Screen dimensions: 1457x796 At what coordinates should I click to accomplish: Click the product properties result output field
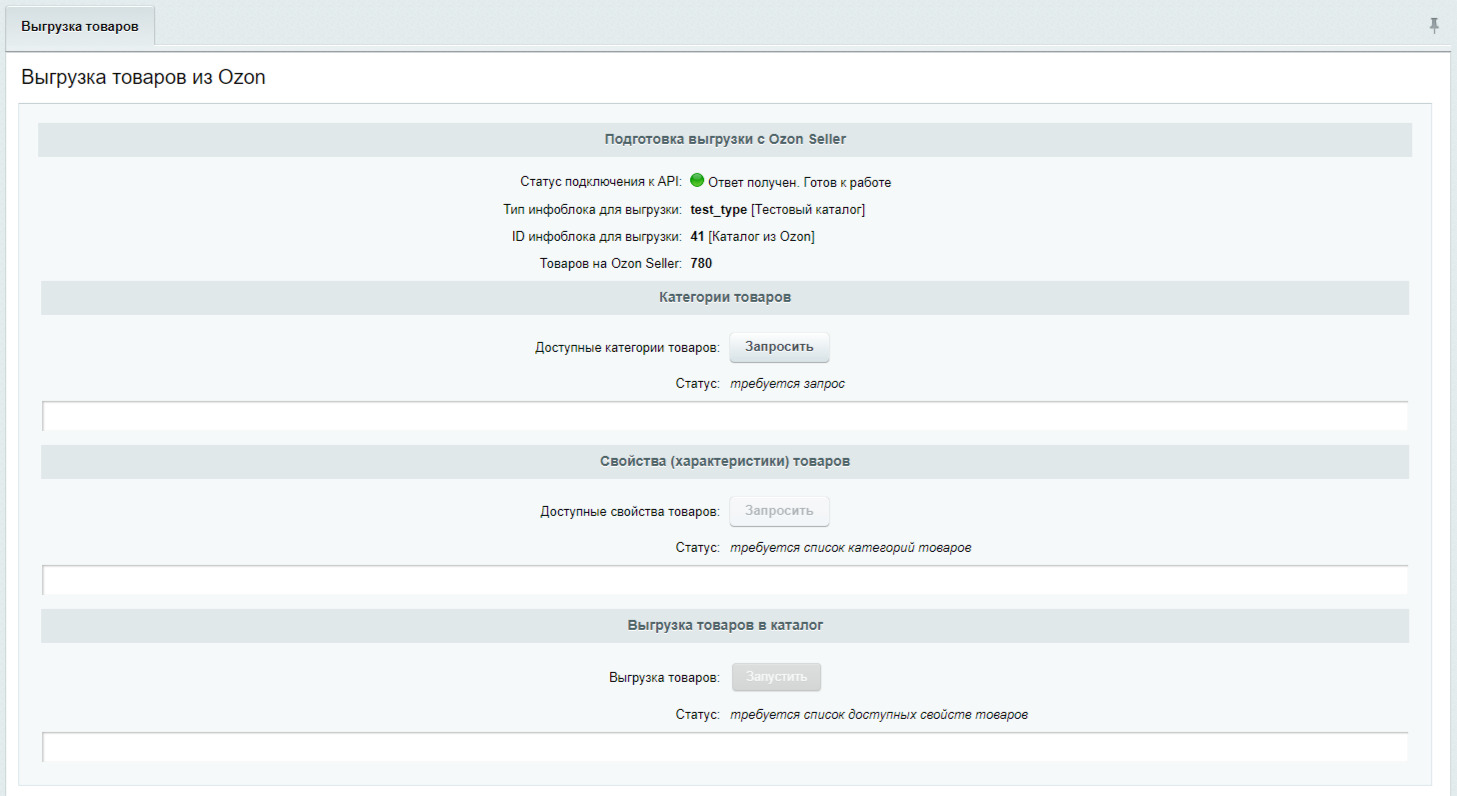coord(725,580)
